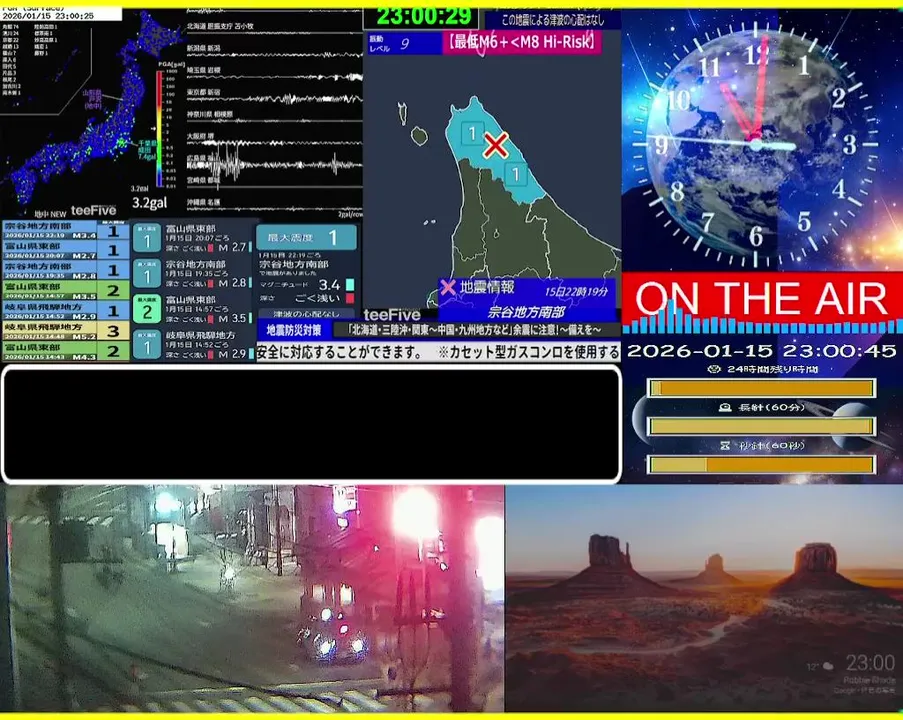Screen dimensions: 903x720
Task: Select the 新潟県 新潟 waveform row
Action: click(x=275, y=51)
